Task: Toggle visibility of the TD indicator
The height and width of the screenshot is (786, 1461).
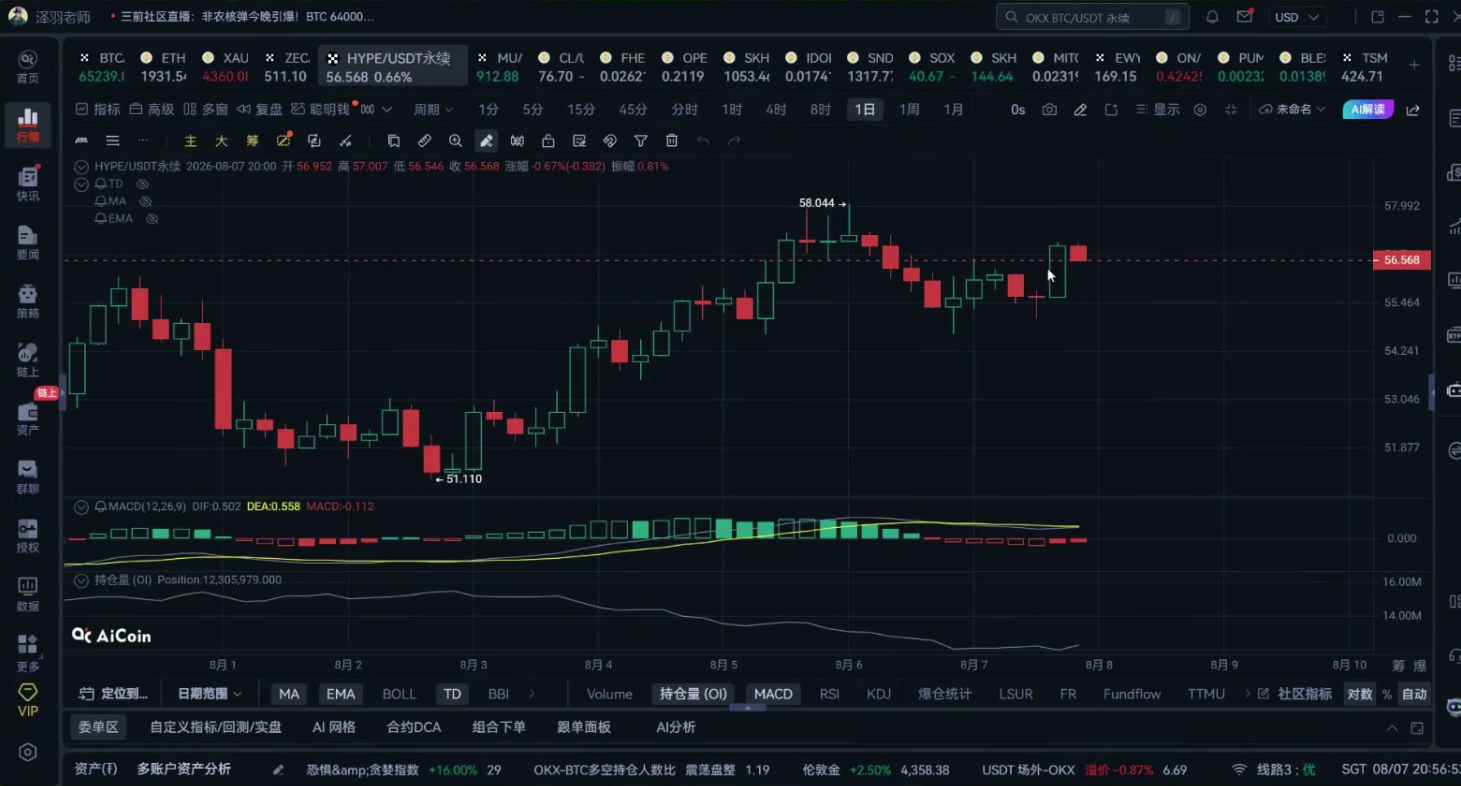Action: tap(142, 184)
